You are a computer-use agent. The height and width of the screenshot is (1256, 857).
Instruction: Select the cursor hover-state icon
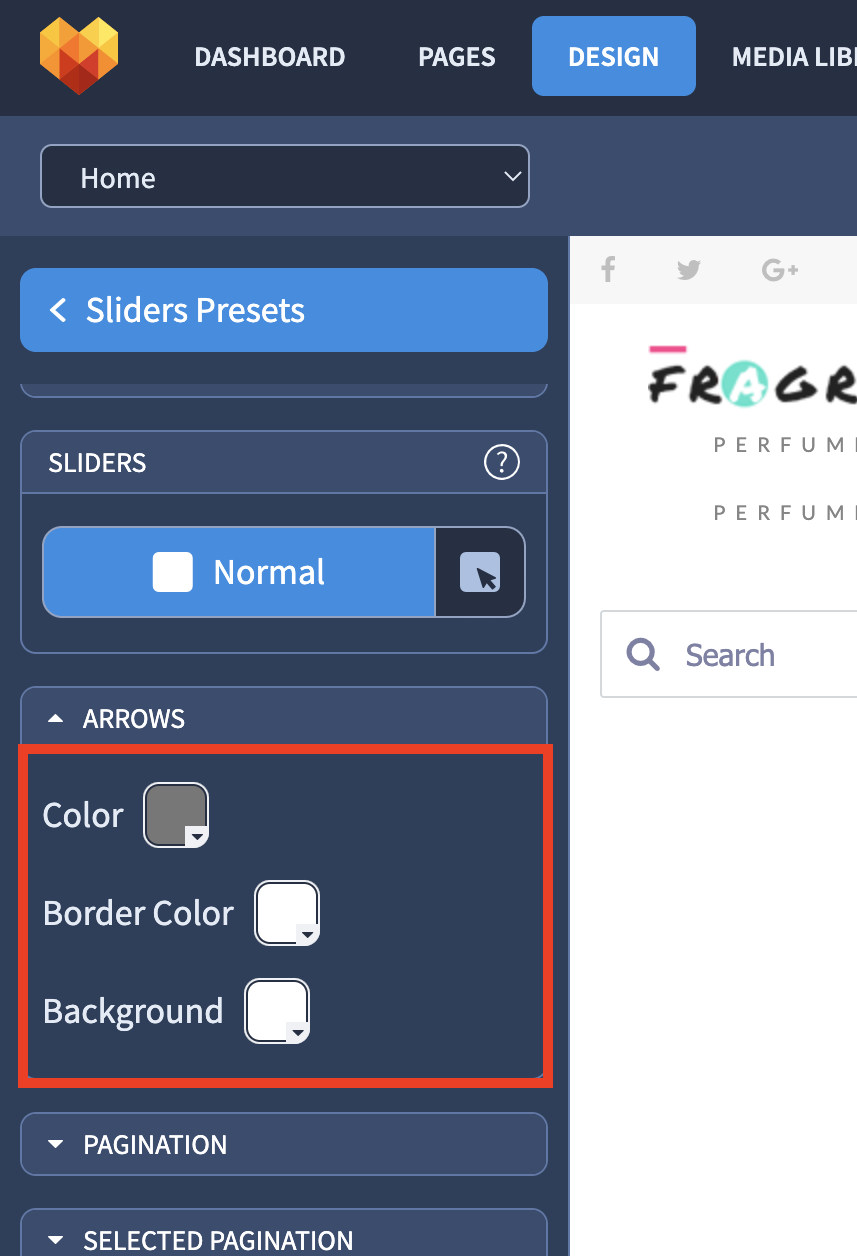480,573
